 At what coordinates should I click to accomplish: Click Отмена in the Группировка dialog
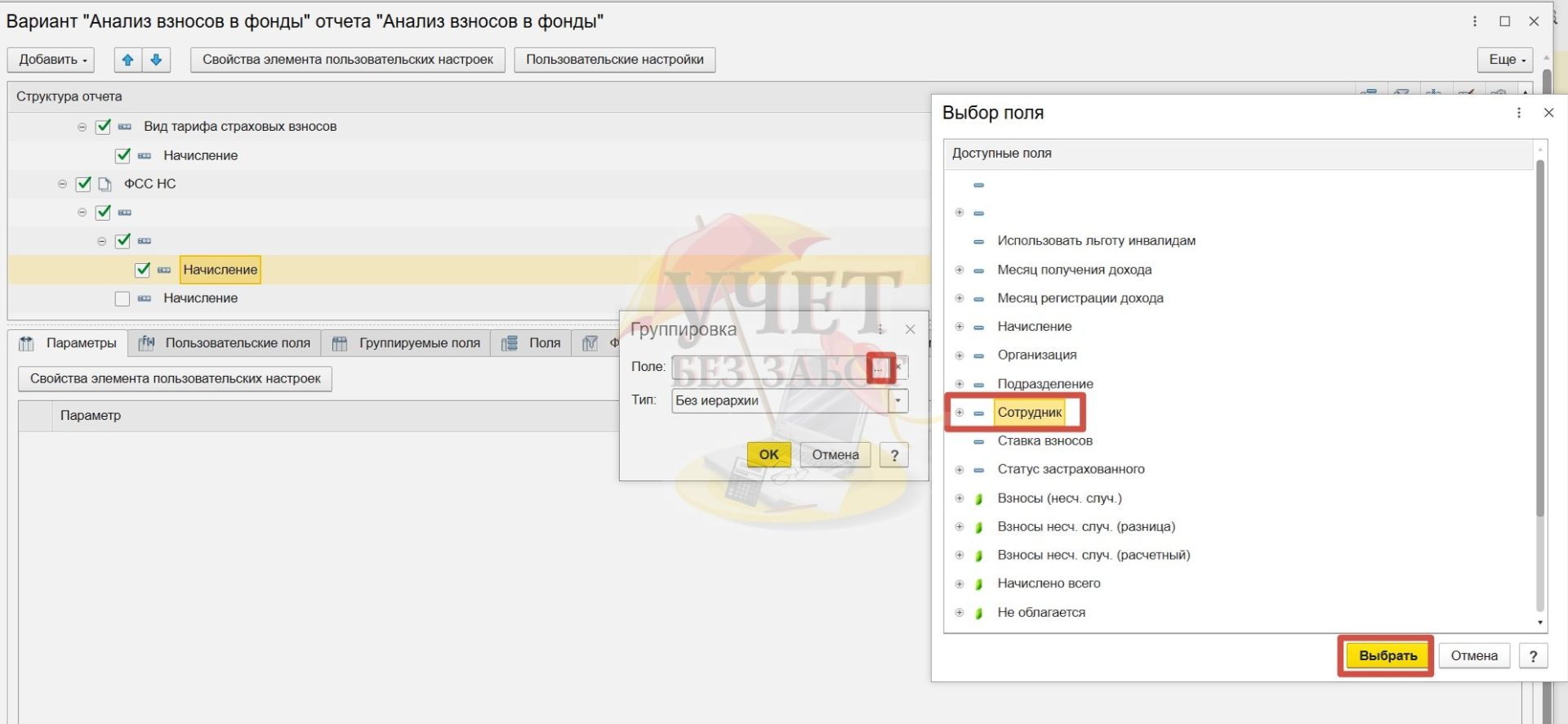pos(835,455)
